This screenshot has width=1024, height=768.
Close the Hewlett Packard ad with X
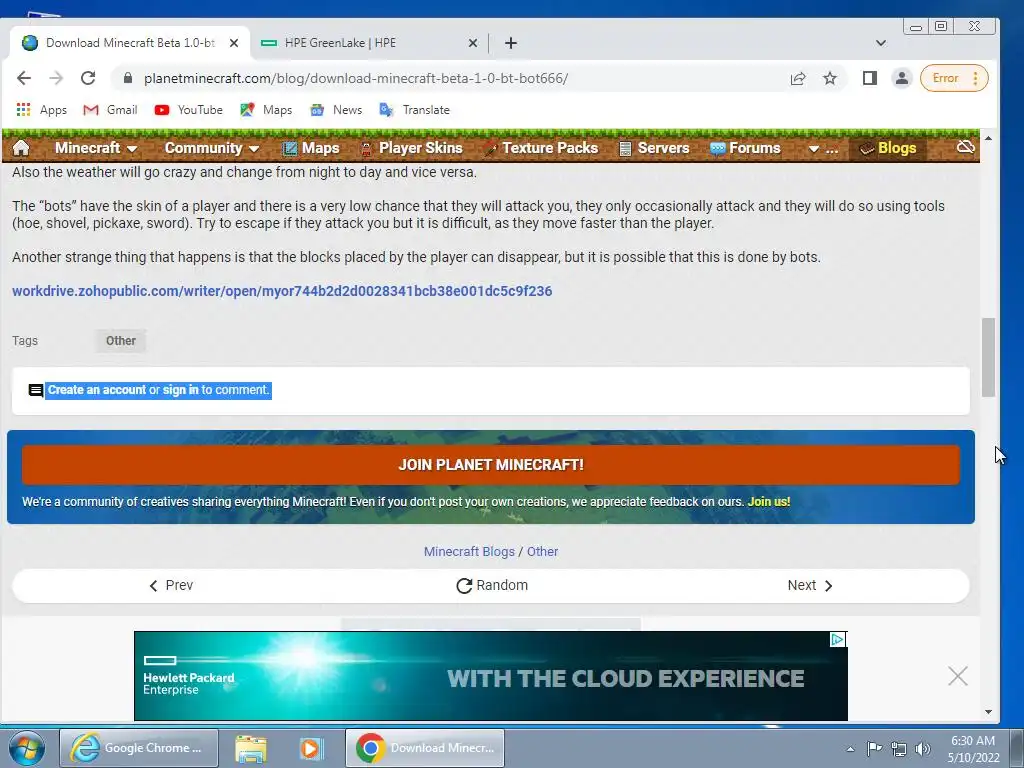(957, 676)
